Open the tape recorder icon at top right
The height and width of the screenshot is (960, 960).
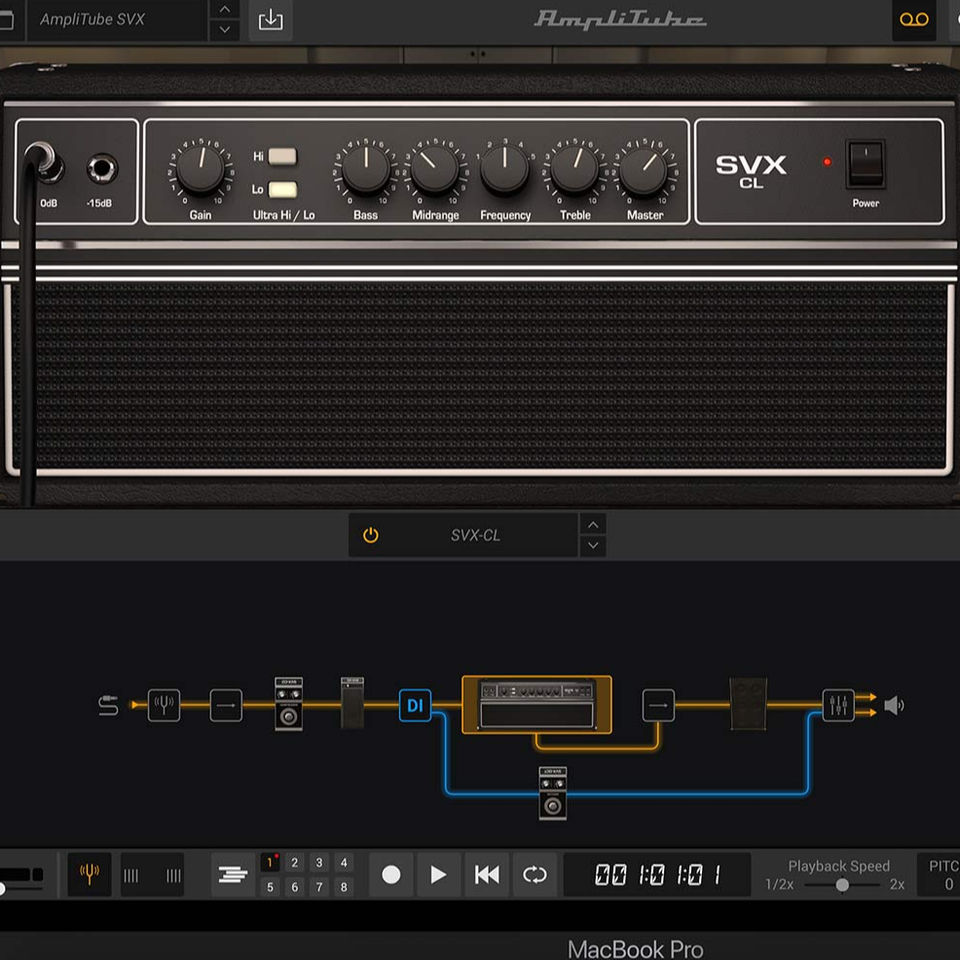point(913,20)
